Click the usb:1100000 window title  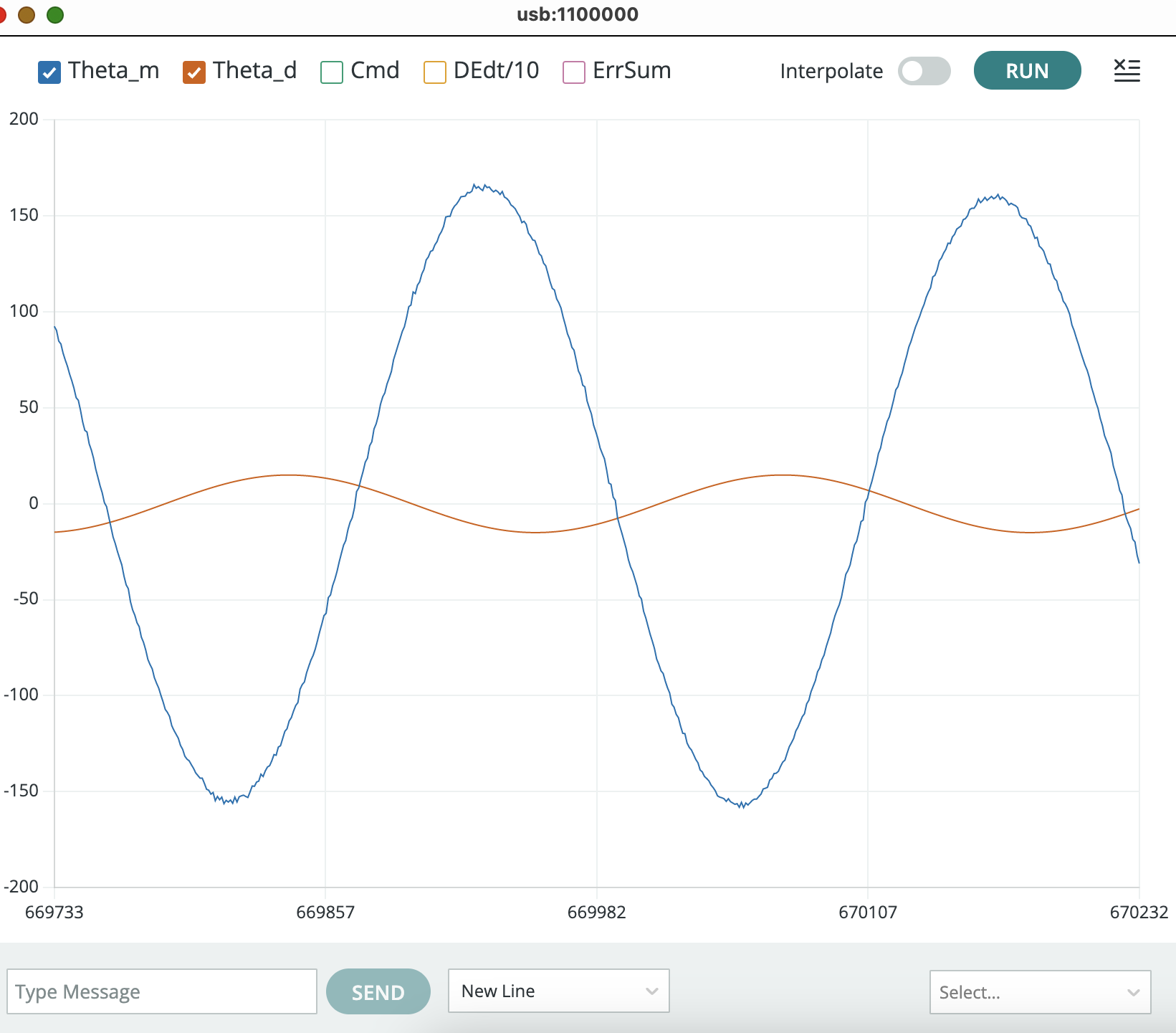tap(577, 14)
